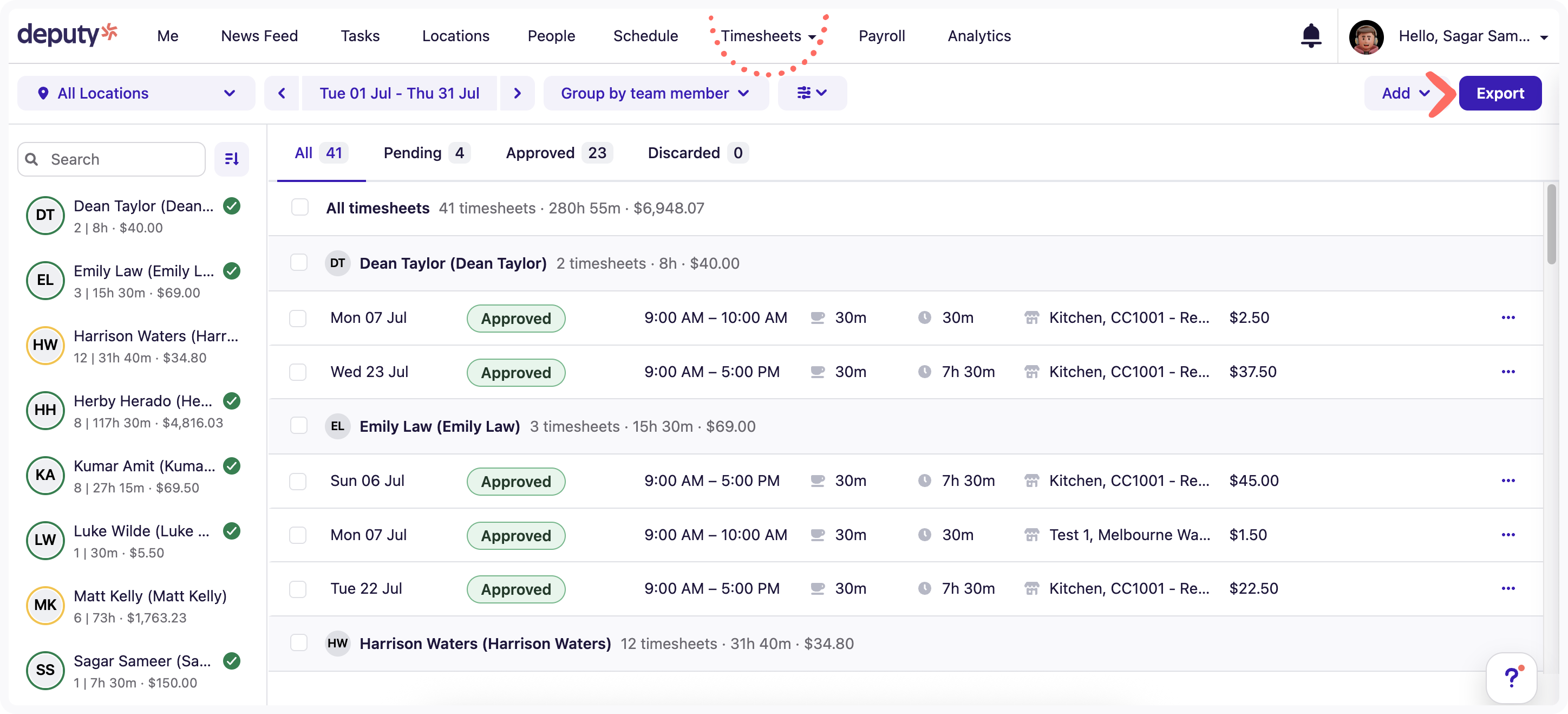1568x714 pixels.
Task: Click the location icon next to Kitchen, CC1001
Action: [x=1032, y=317]
